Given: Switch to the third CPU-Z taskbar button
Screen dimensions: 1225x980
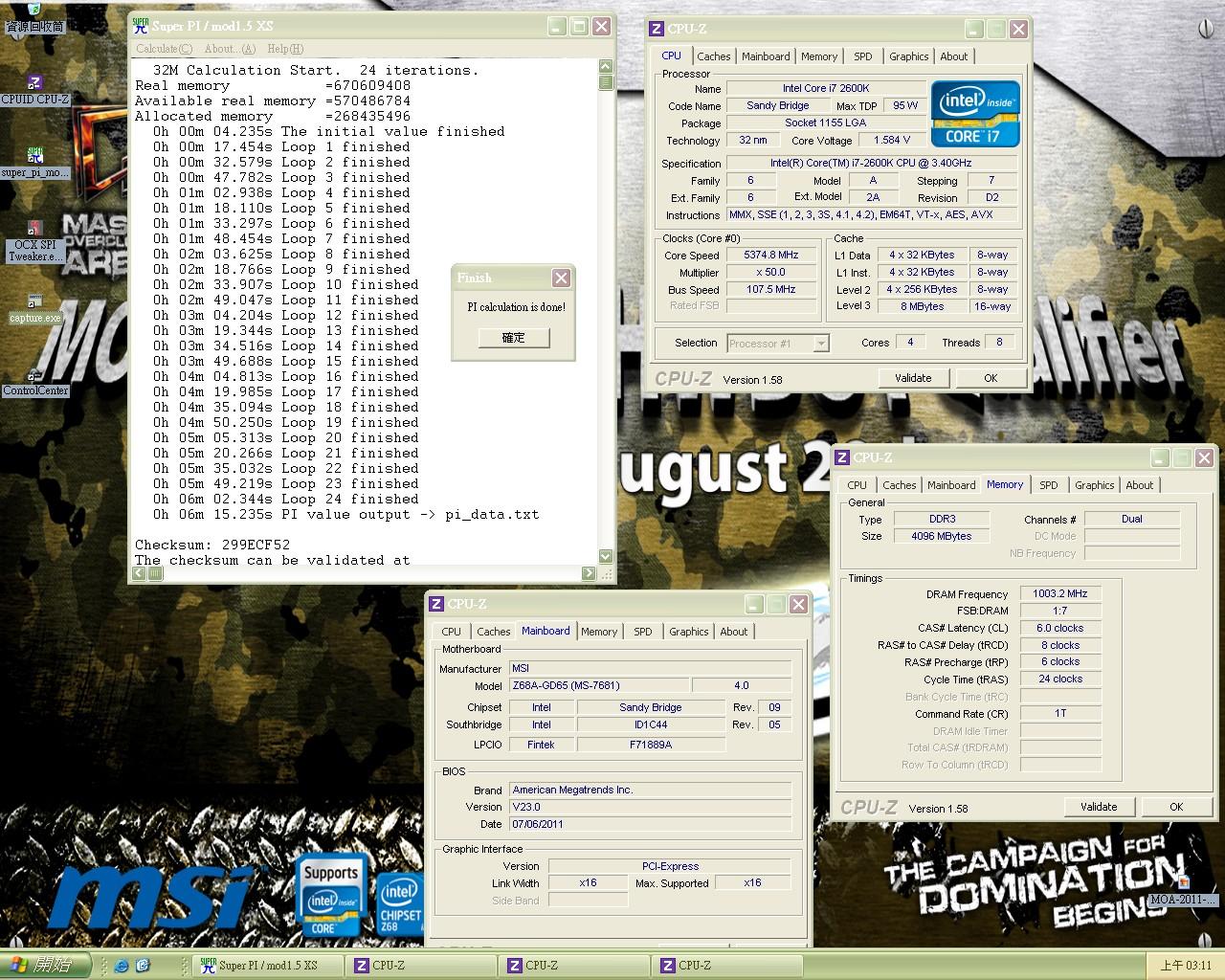Looking at the screenshot, I should 727,966.
